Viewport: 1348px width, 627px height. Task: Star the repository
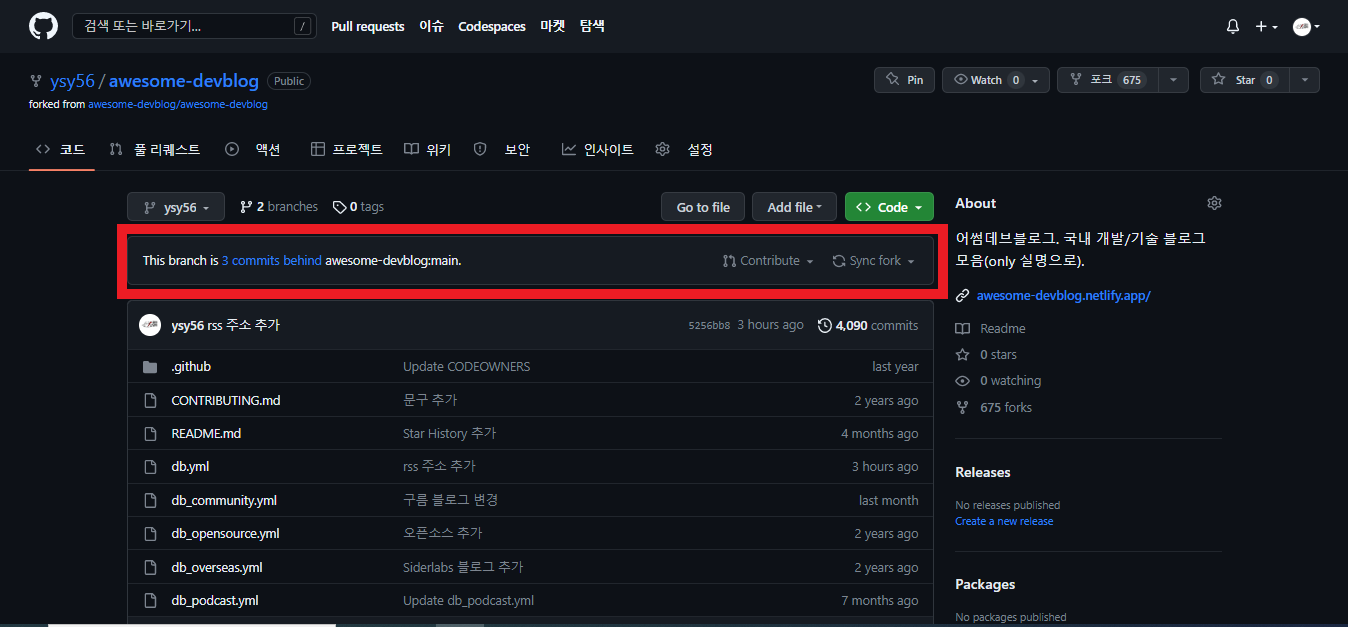coord(1245,80)
